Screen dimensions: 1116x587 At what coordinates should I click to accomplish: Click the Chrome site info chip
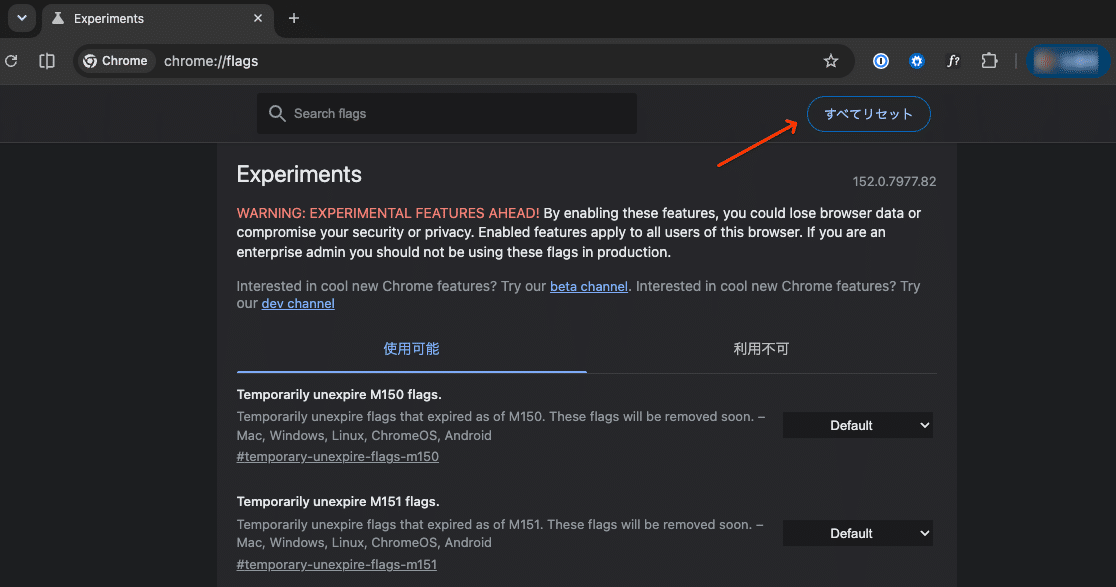coord(115,61)
